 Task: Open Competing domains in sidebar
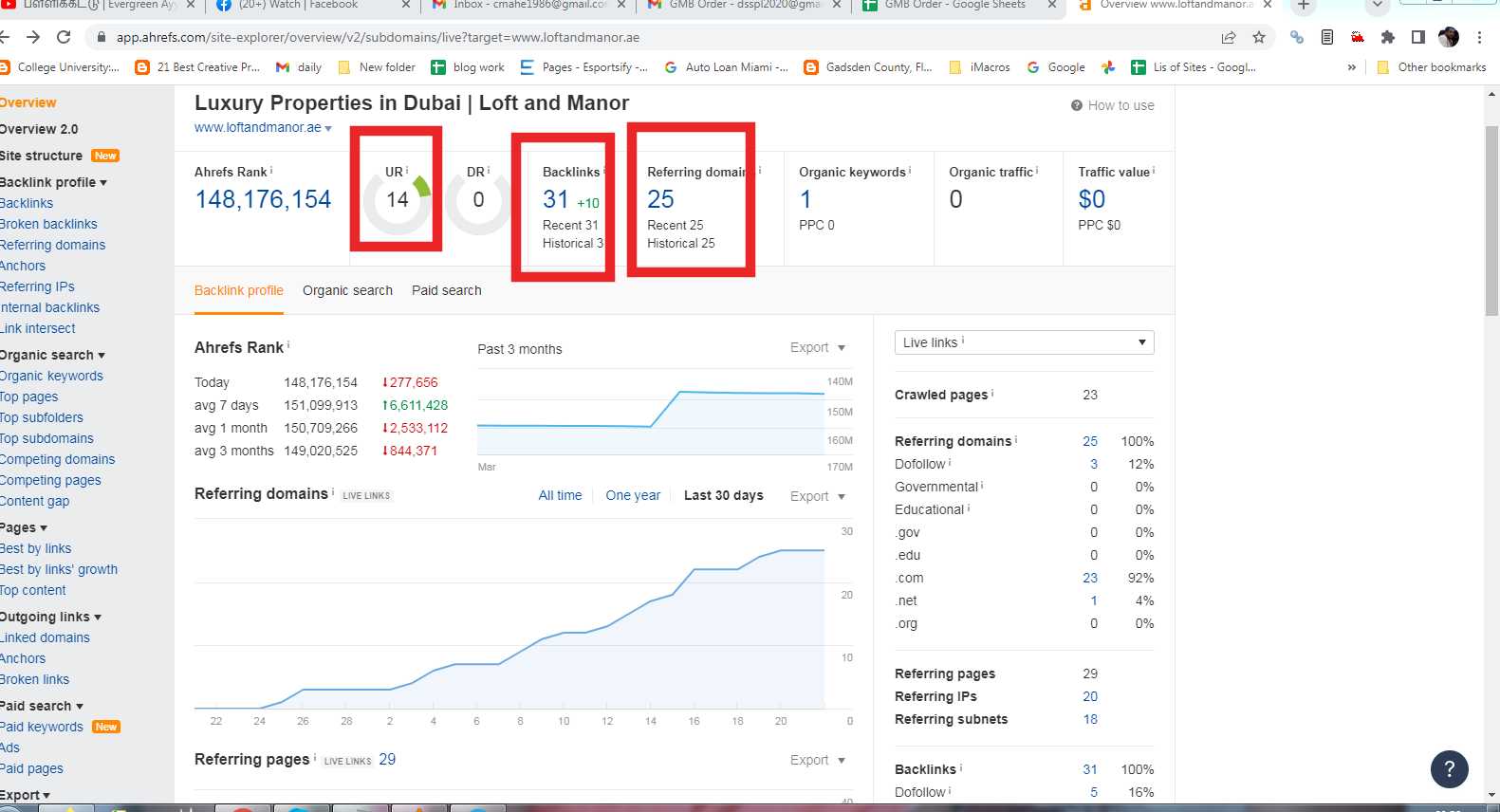(57, 459)
